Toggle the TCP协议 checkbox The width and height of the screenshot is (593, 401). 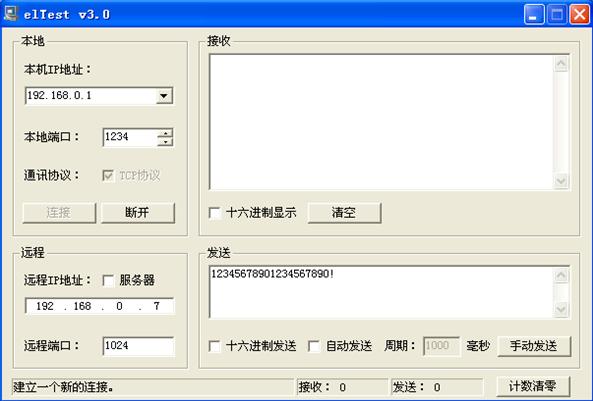(x=108, y=176)
